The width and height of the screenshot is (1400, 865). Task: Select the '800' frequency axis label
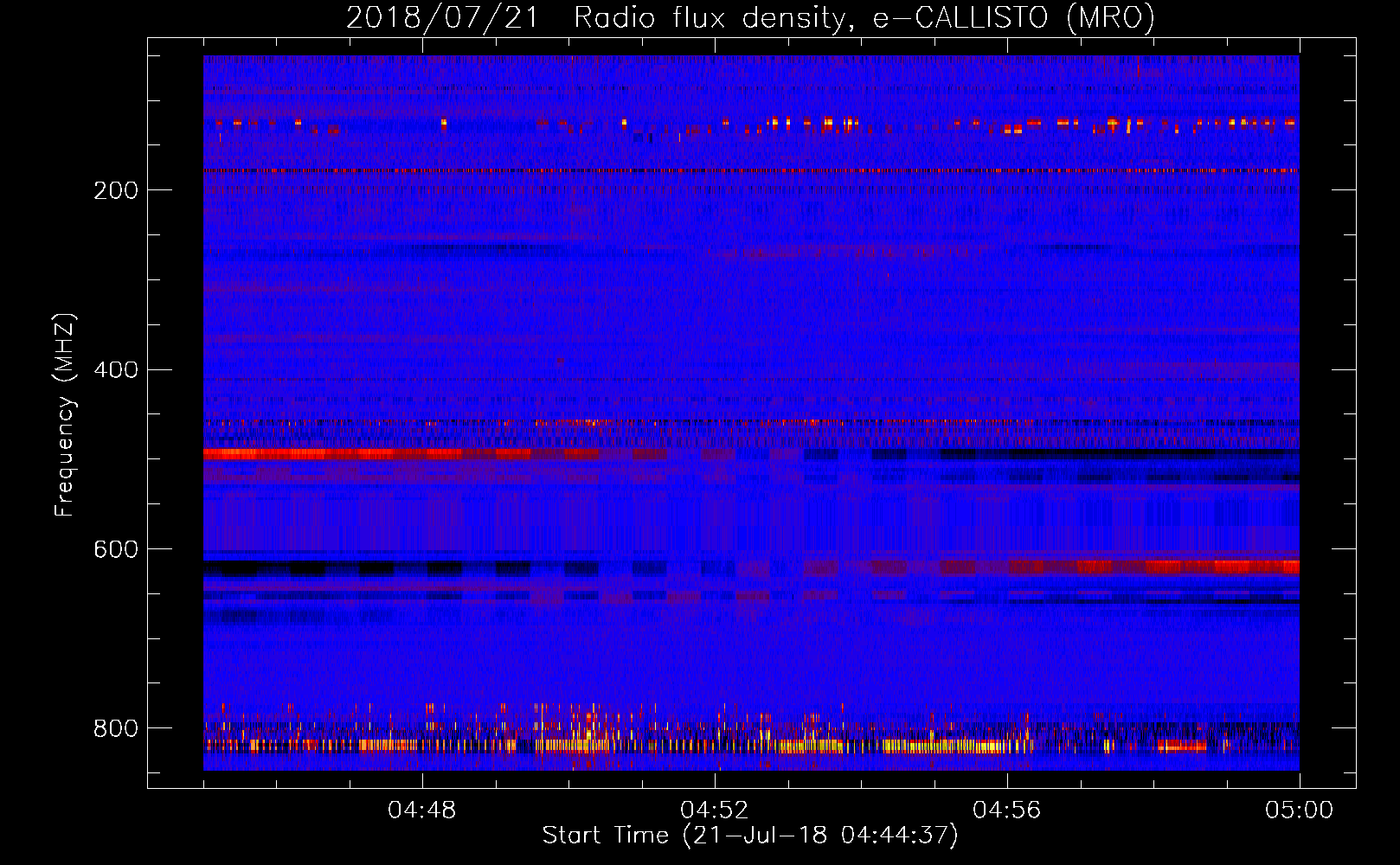tap(116, 729)
